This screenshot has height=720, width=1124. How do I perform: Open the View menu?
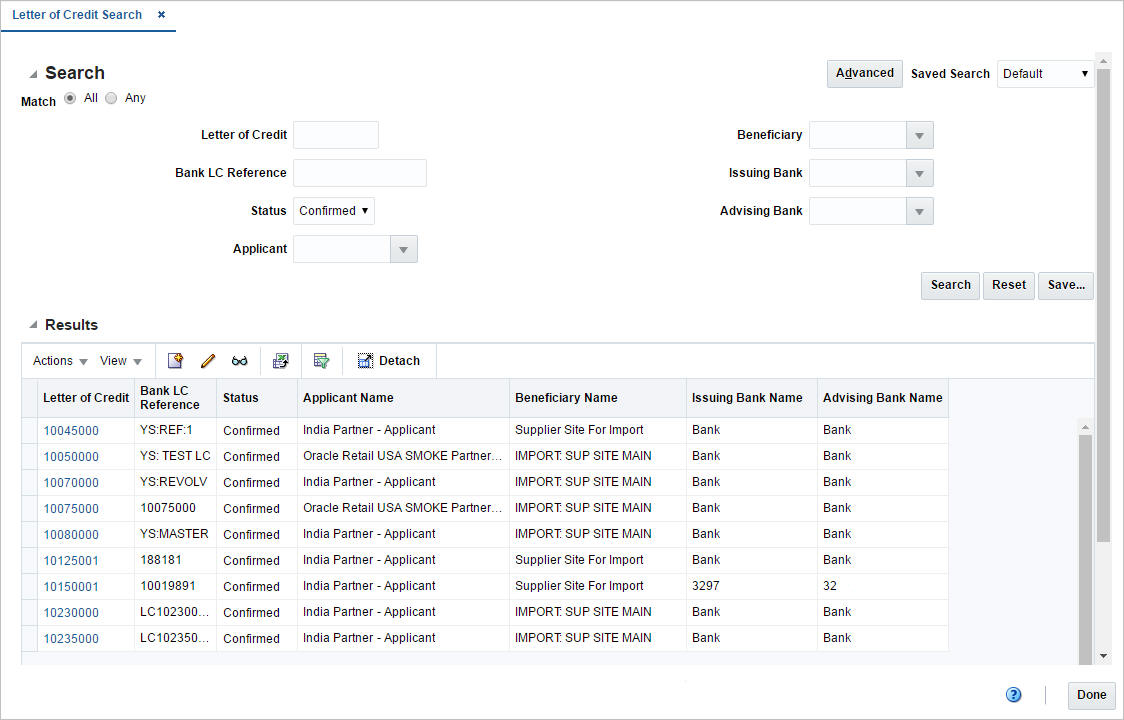(x=120, y=360)
